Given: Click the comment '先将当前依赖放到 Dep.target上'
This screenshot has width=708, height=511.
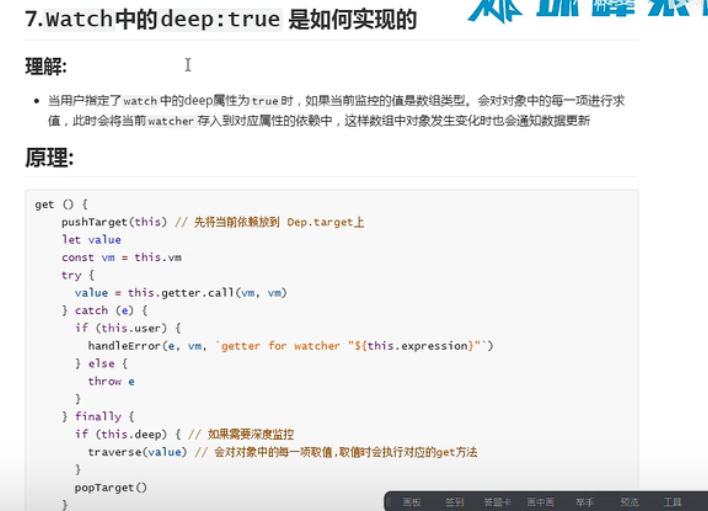Looking at the screenshot, I should click(279, 222).
